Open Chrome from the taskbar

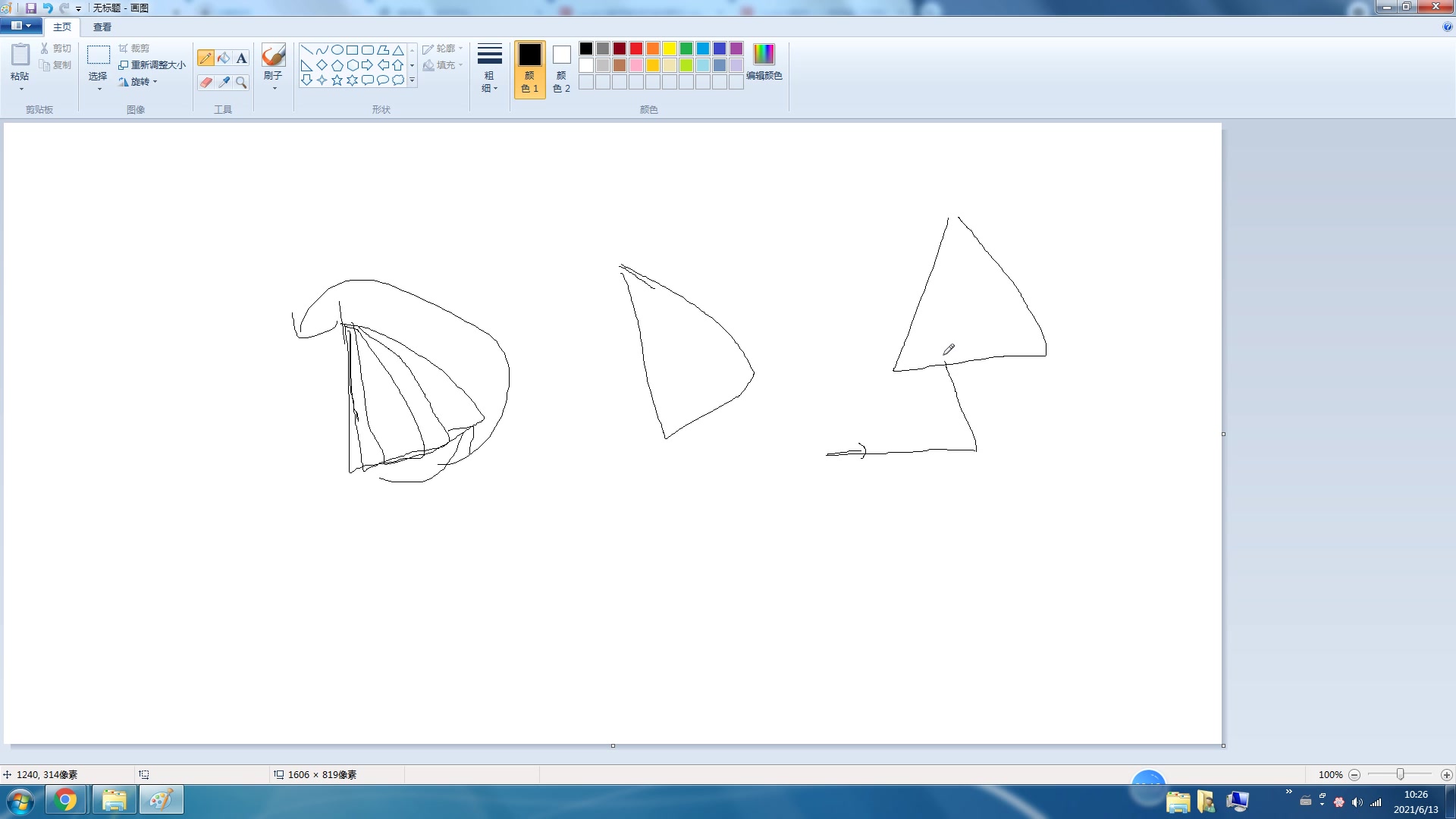click(x=66, y=800)
